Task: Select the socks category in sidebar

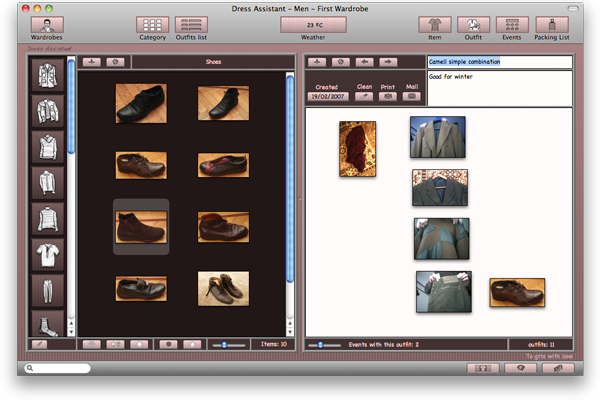Action: (48, 324)
